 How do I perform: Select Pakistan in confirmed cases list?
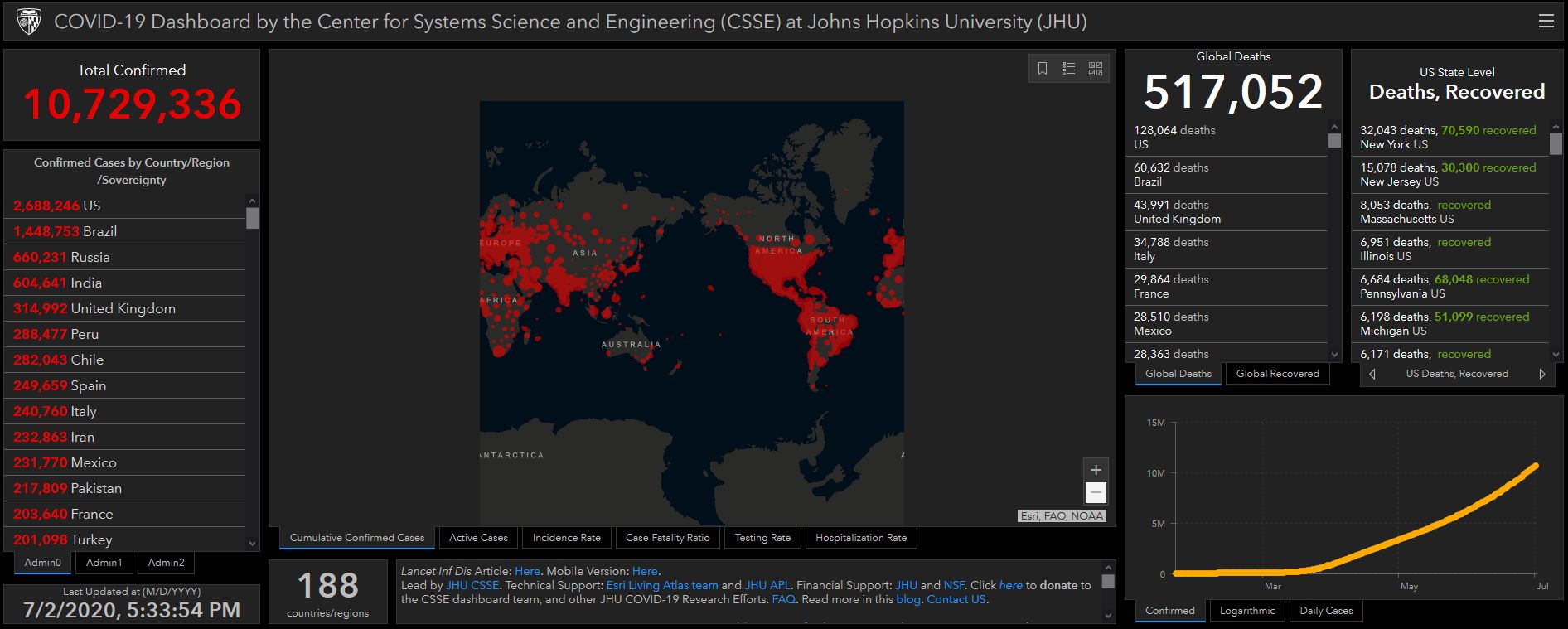pos(124,488)
